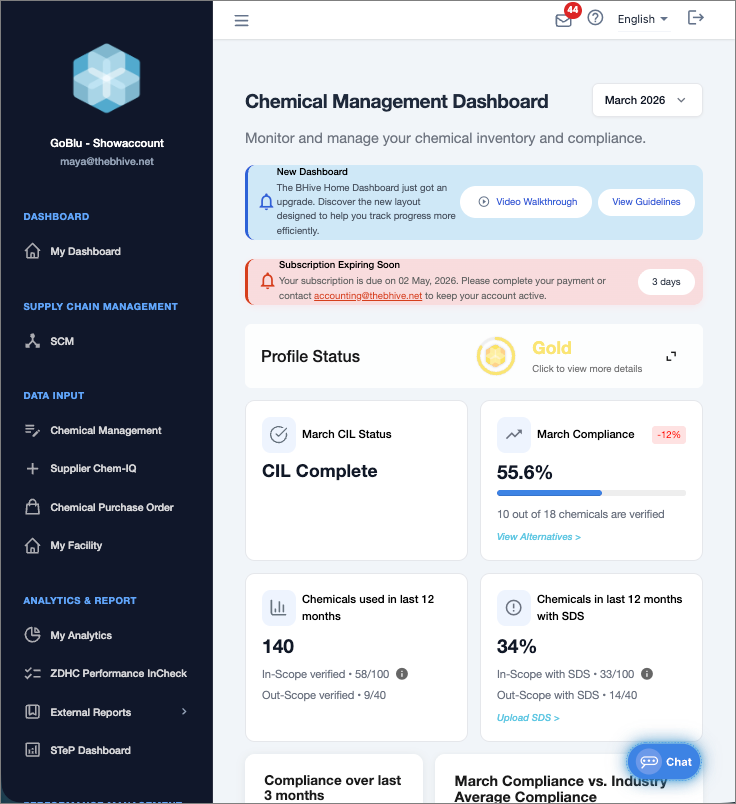Open the Chat button

click(664, 762)
